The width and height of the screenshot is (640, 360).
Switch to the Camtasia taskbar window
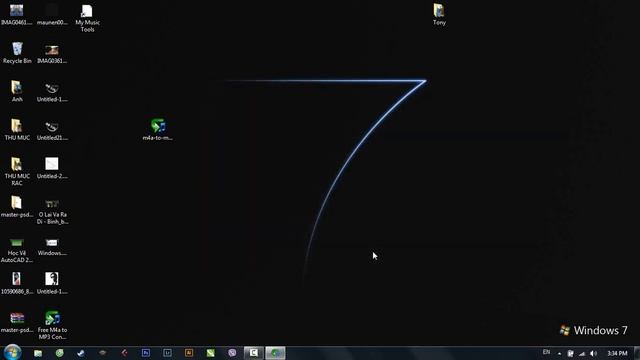[253, 353]
